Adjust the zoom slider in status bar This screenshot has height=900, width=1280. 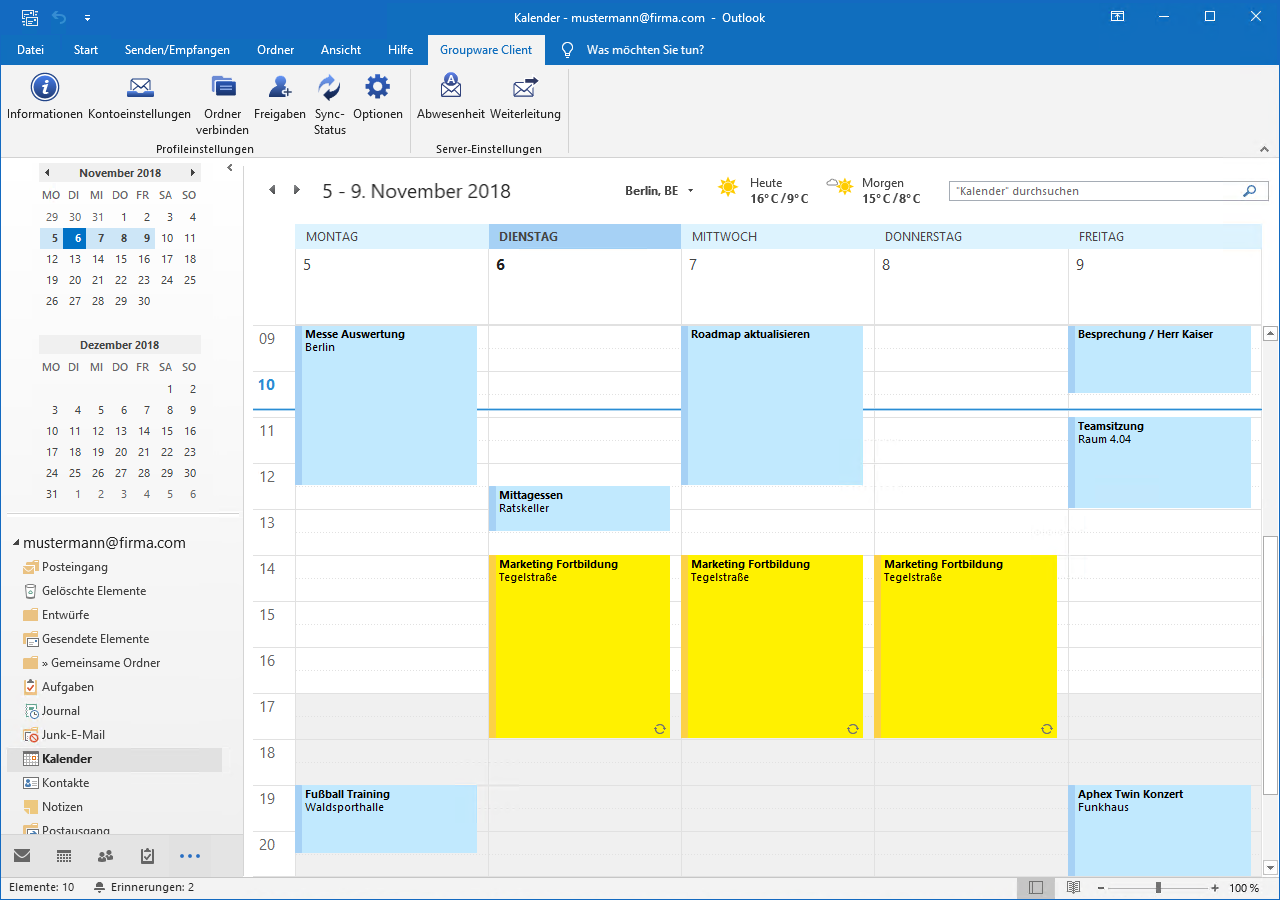click(x=1158, y=888)
